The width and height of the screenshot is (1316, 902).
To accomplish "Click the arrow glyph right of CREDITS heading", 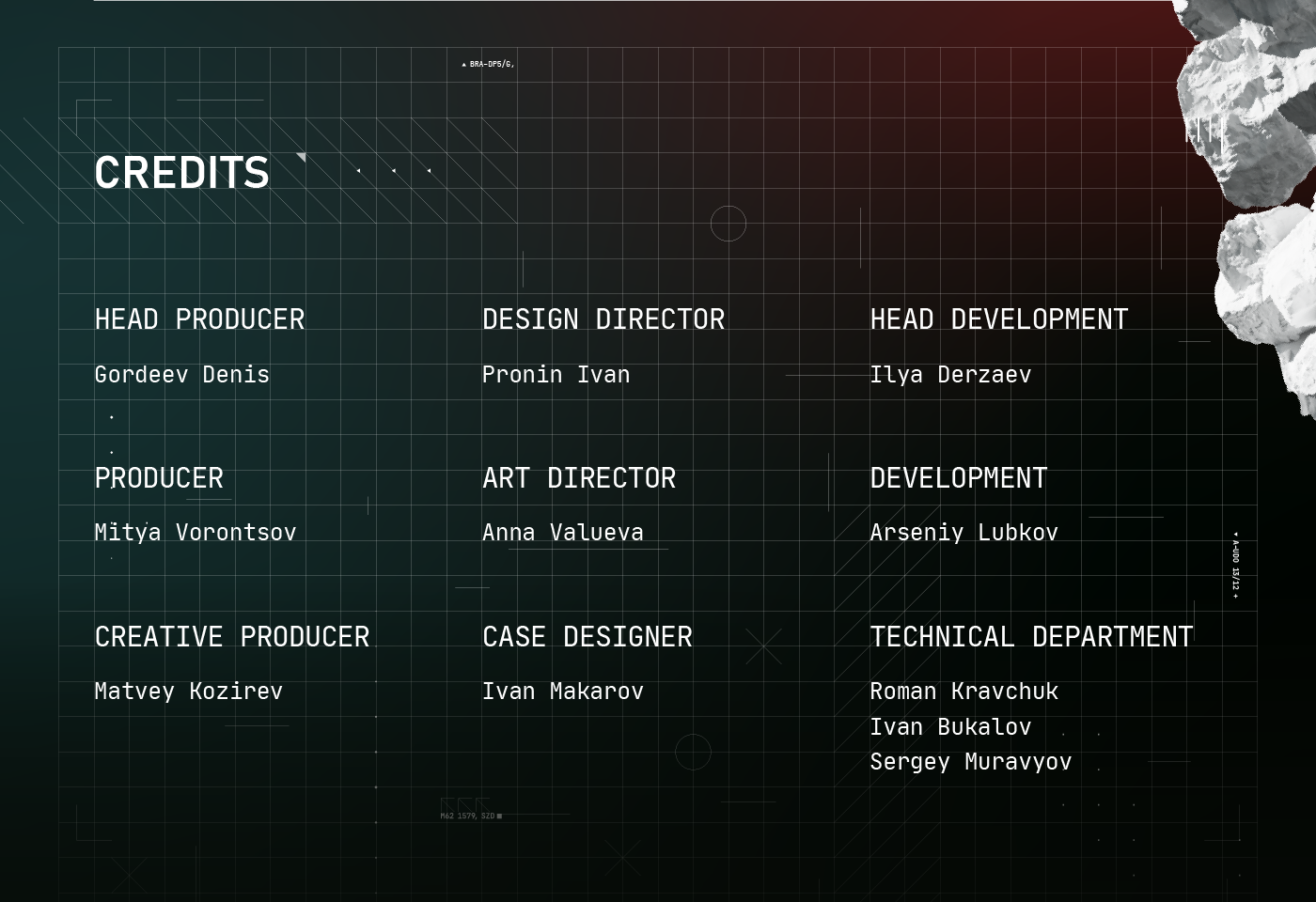I will pos(301,158).
